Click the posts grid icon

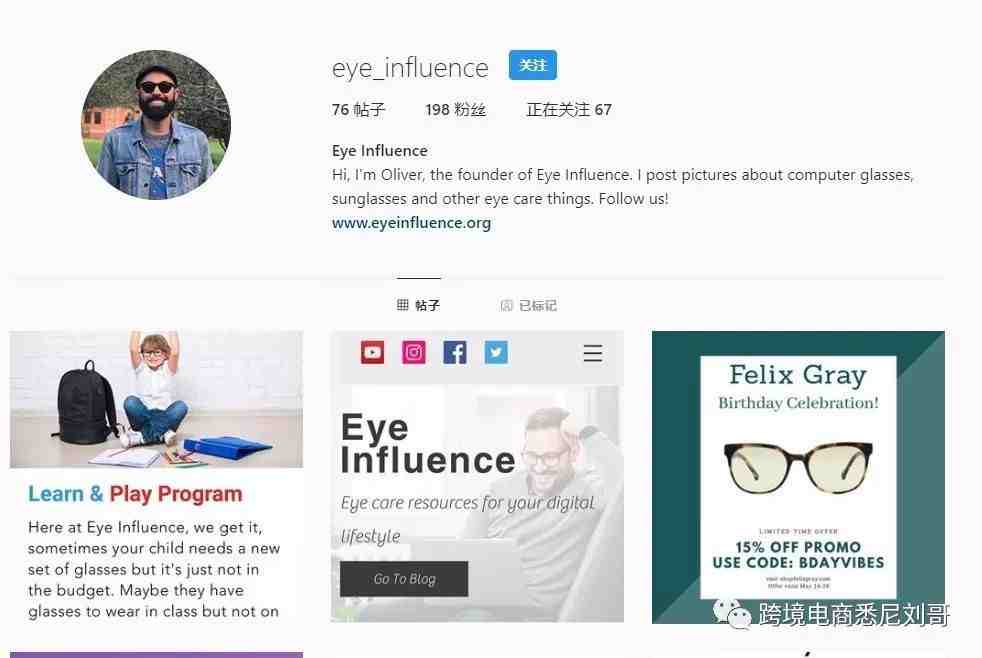[403, 305]
